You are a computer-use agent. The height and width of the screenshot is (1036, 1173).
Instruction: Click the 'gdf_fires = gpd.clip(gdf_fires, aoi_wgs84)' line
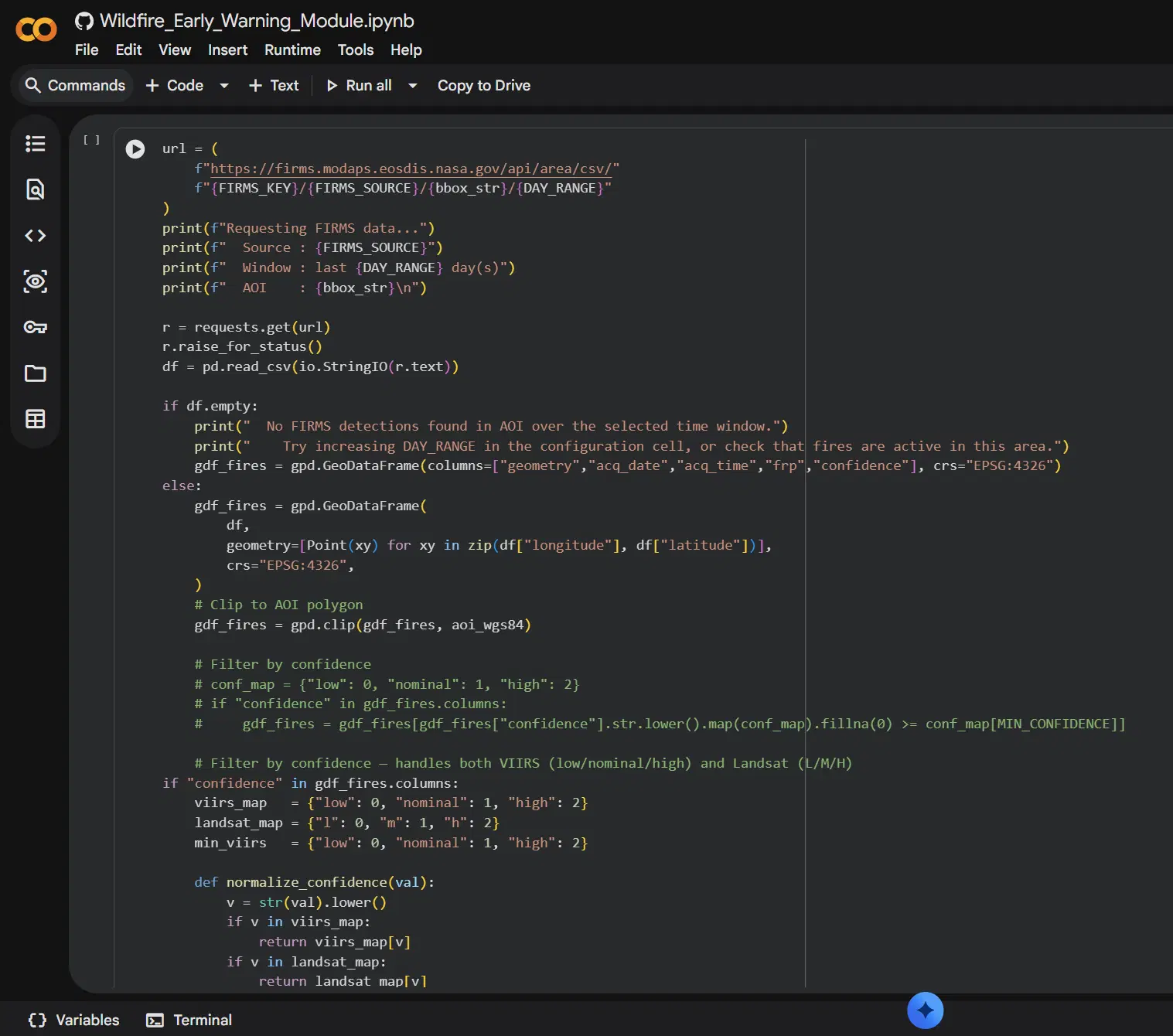point(363,625)
